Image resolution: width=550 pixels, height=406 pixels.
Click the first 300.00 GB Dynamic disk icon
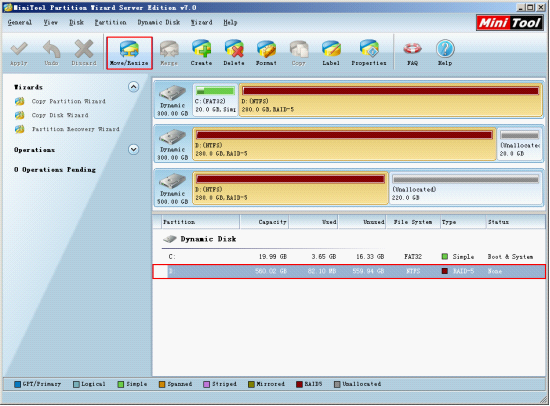[x=172, y=93]
